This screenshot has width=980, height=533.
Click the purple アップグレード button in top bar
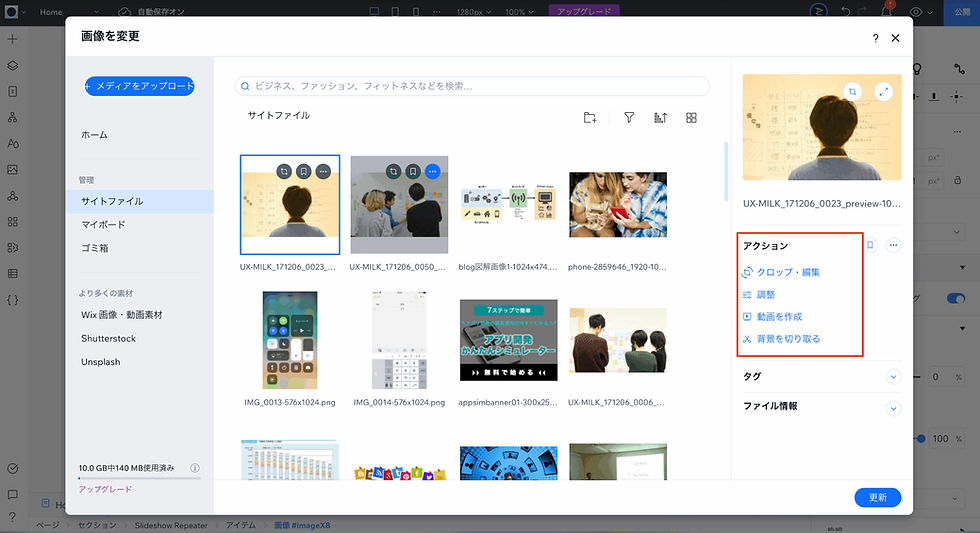(584, 11)
